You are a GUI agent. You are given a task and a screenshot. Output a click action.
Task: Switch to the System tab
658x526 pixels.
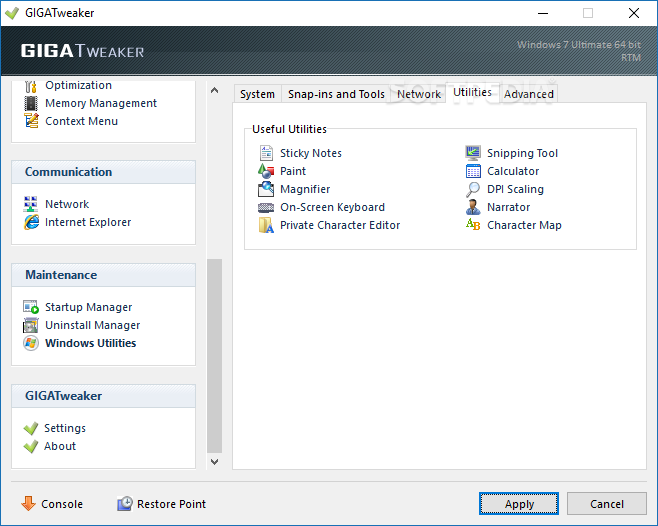point(258,94)
